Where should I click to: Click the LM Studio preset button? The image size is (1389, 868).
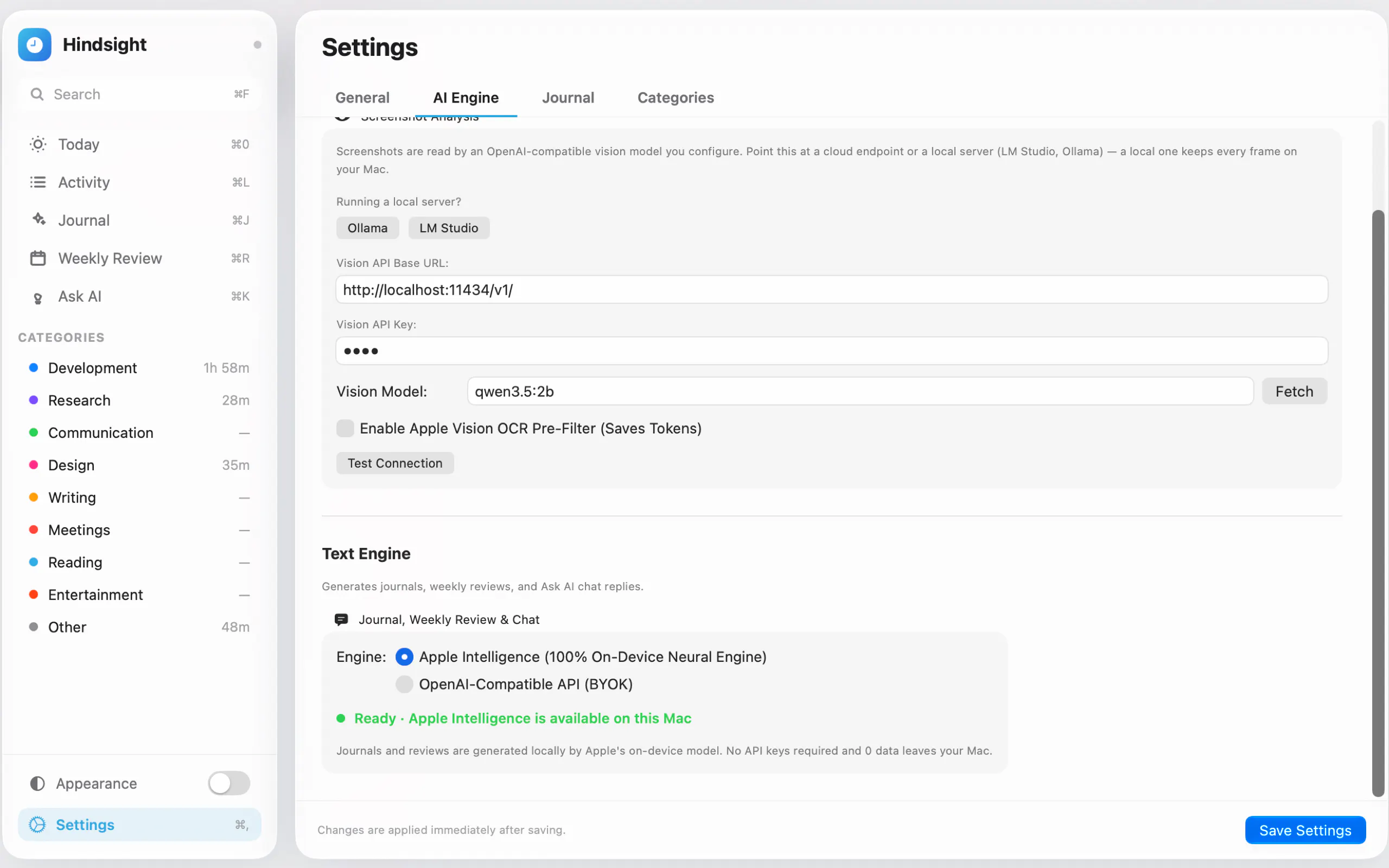point(448,228)
